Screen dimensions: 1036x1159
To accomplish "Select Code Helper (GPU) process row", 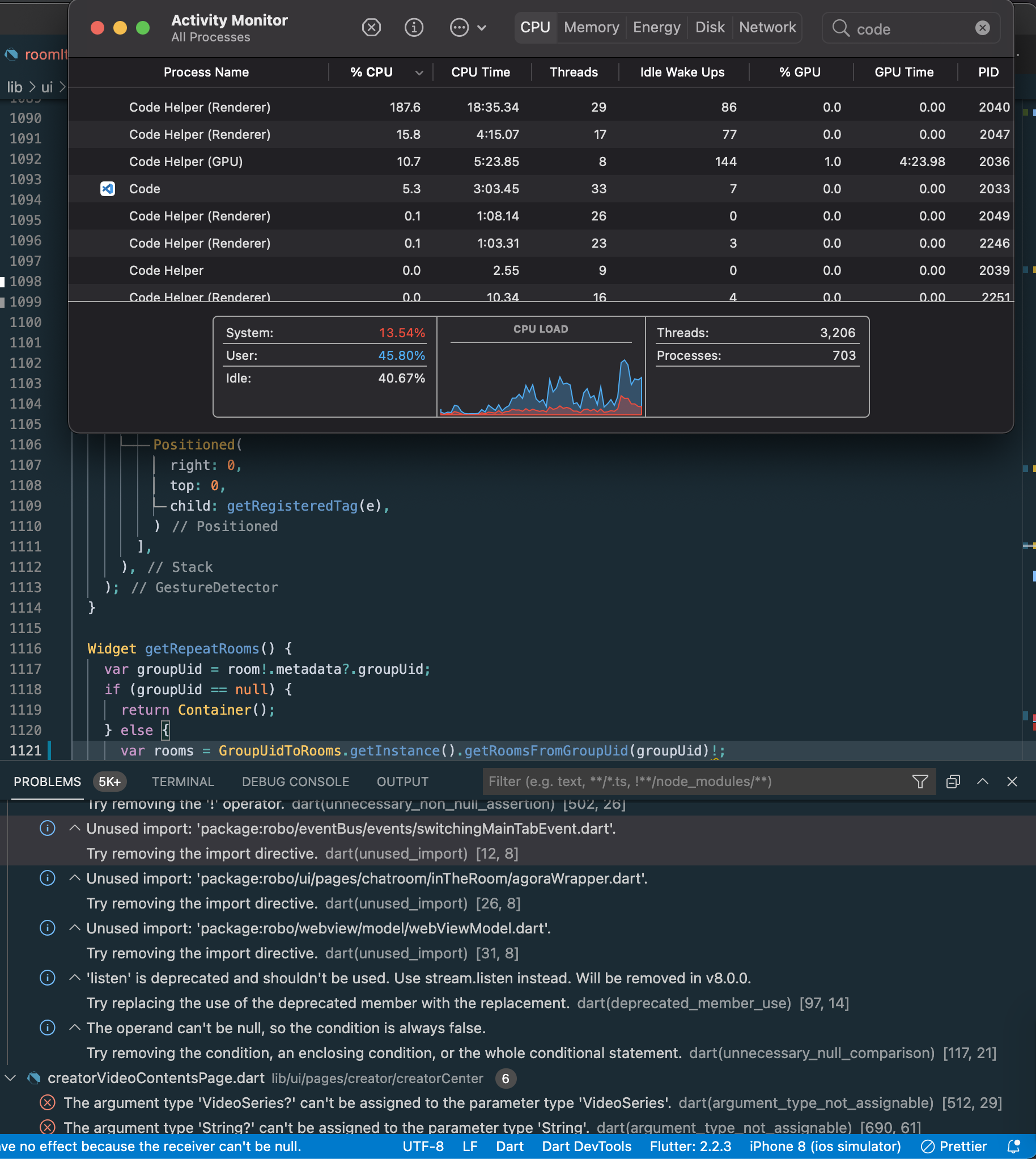I will pos(541,162).
